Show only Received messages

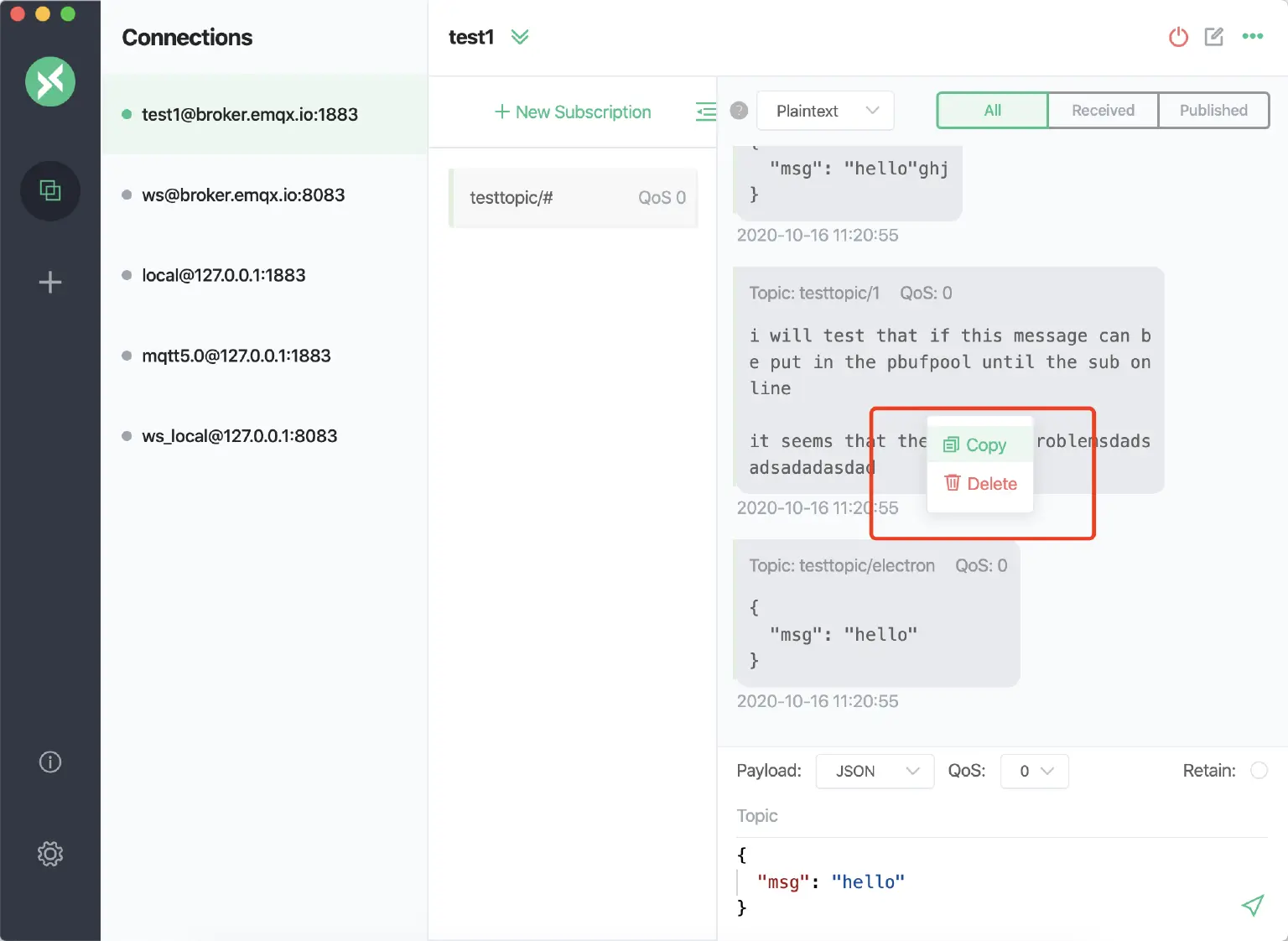[x=1103, y=111]
